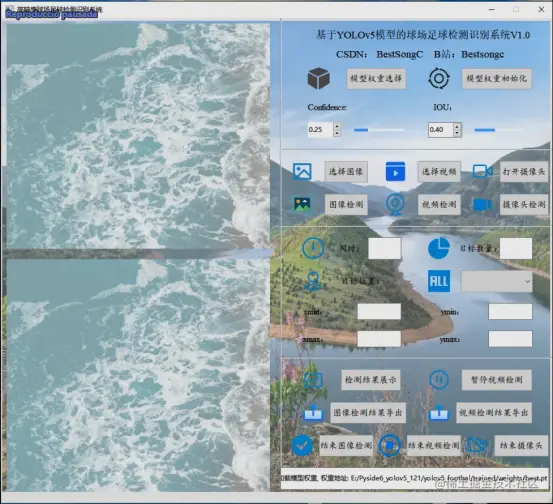This screenshot has width=553, height=504.
Task: Click the image export upload icon
Action: 313,412
